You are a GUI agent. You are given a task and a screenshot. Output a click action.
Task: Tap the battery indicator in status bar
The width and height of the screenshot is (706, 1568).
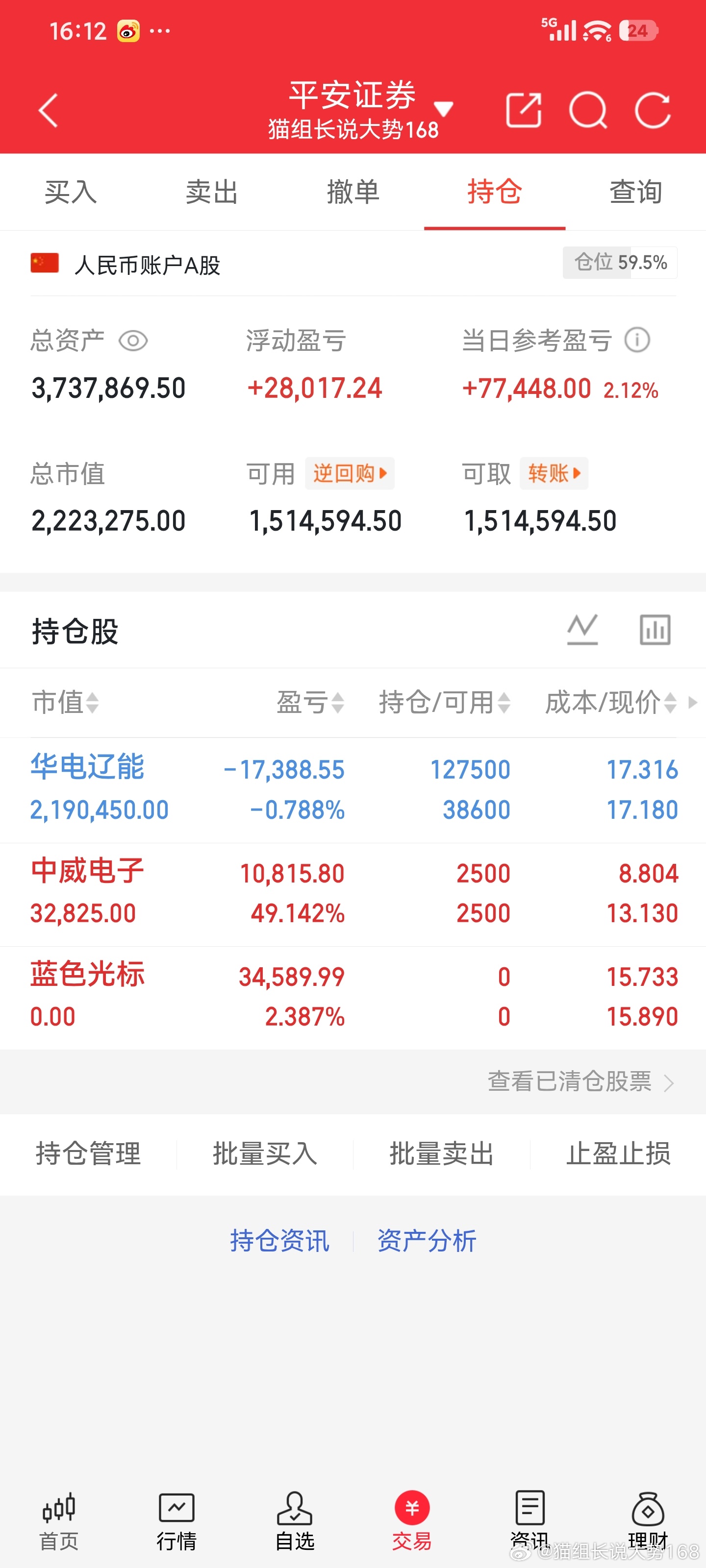pyautogui.click(x=638, y=30)
